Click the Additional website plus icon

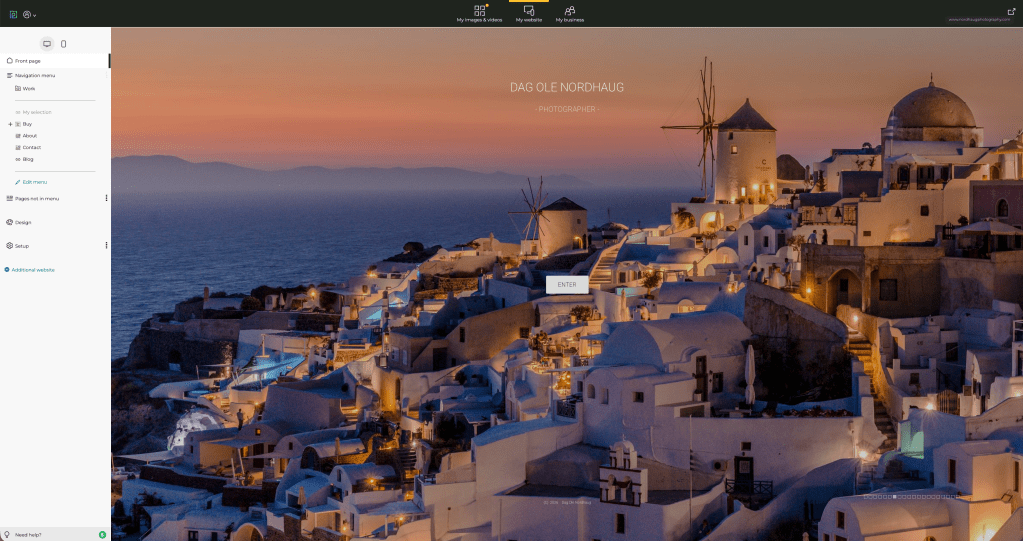(7, 270)
